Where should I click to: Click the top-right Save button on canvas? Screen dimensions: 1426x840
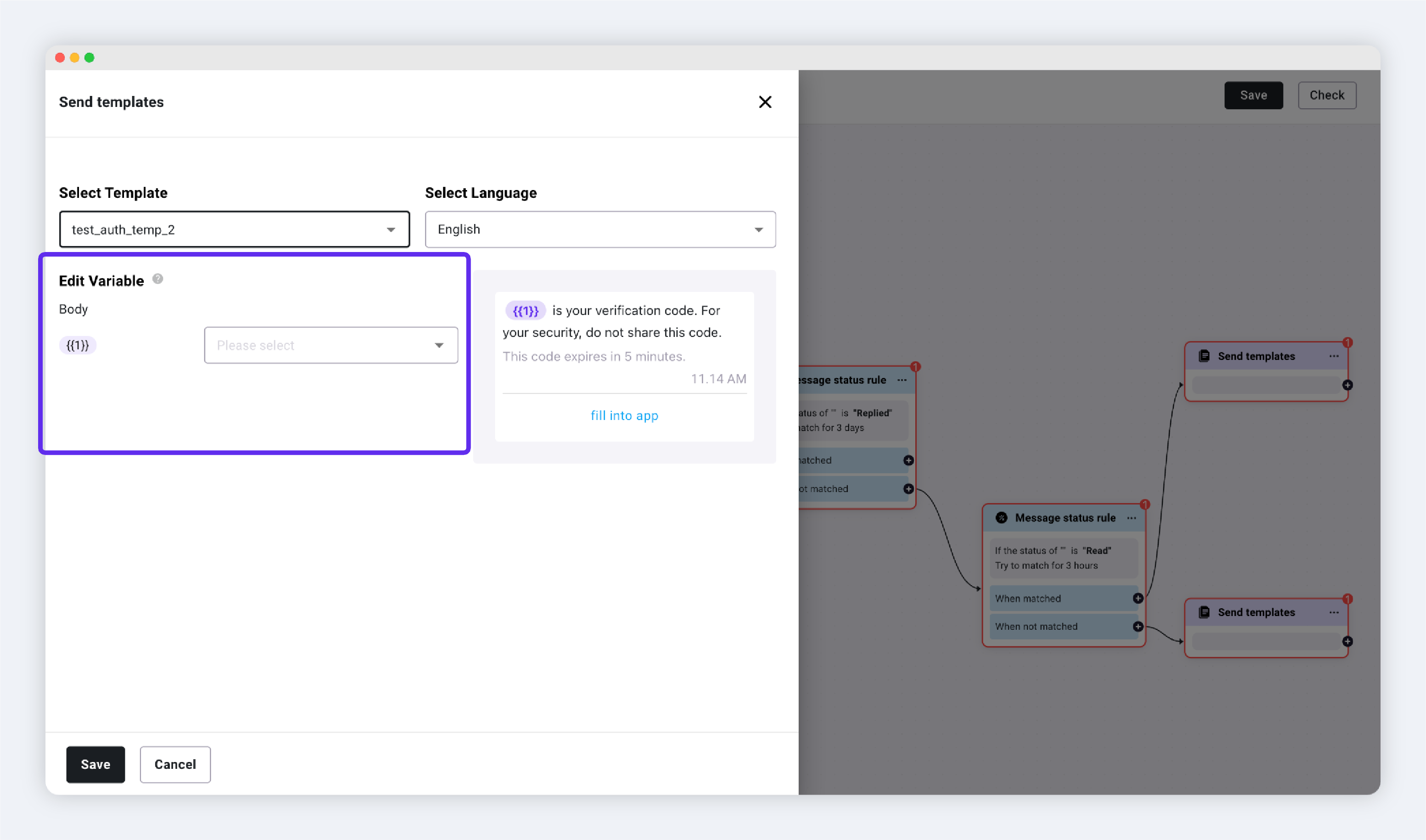pyautogui.click(x=1253, y=95)
